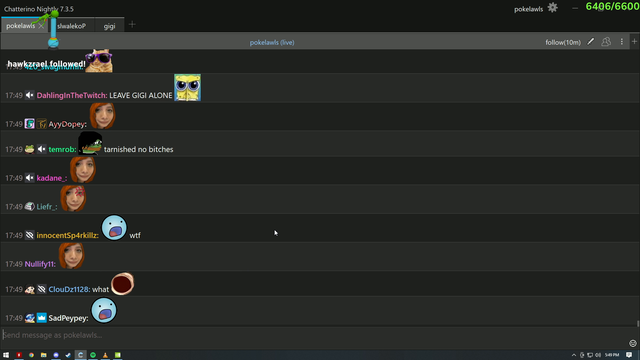Open the volume control in system tray
This screenshot has height=360, width=640.
pyautogui.click(x=598, y=355)
